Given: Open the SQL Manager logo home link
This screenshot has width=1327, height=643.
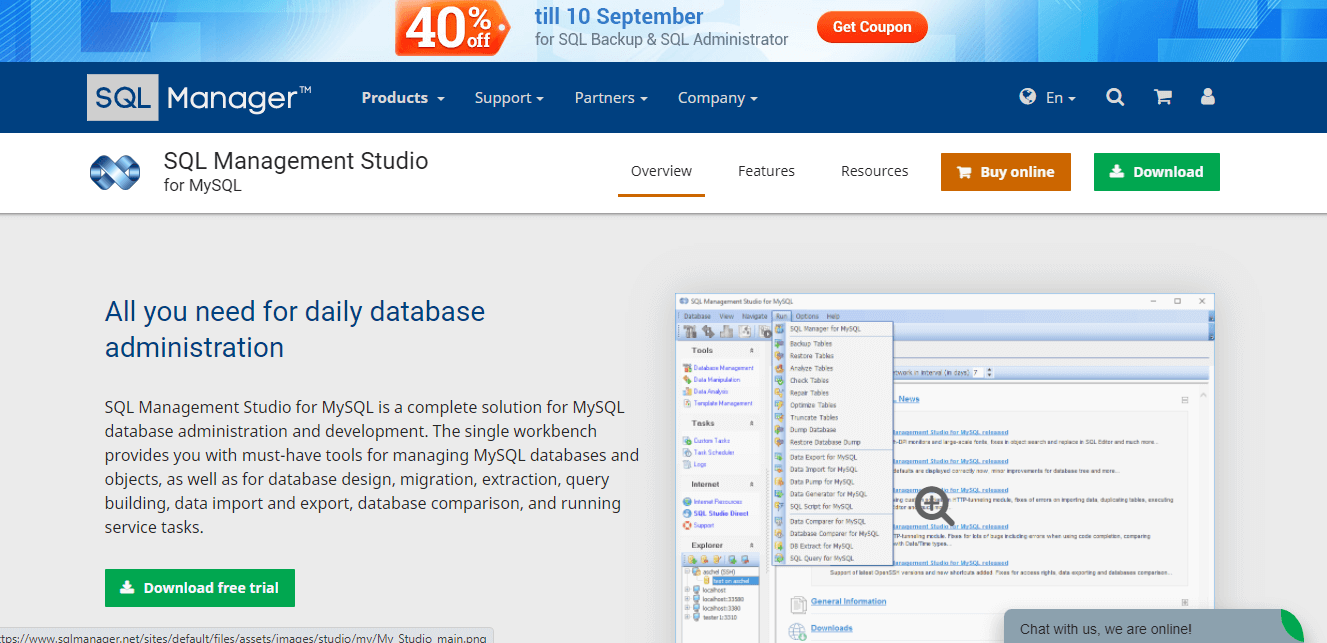Looking at the screenshot, I should click(199, 98).
